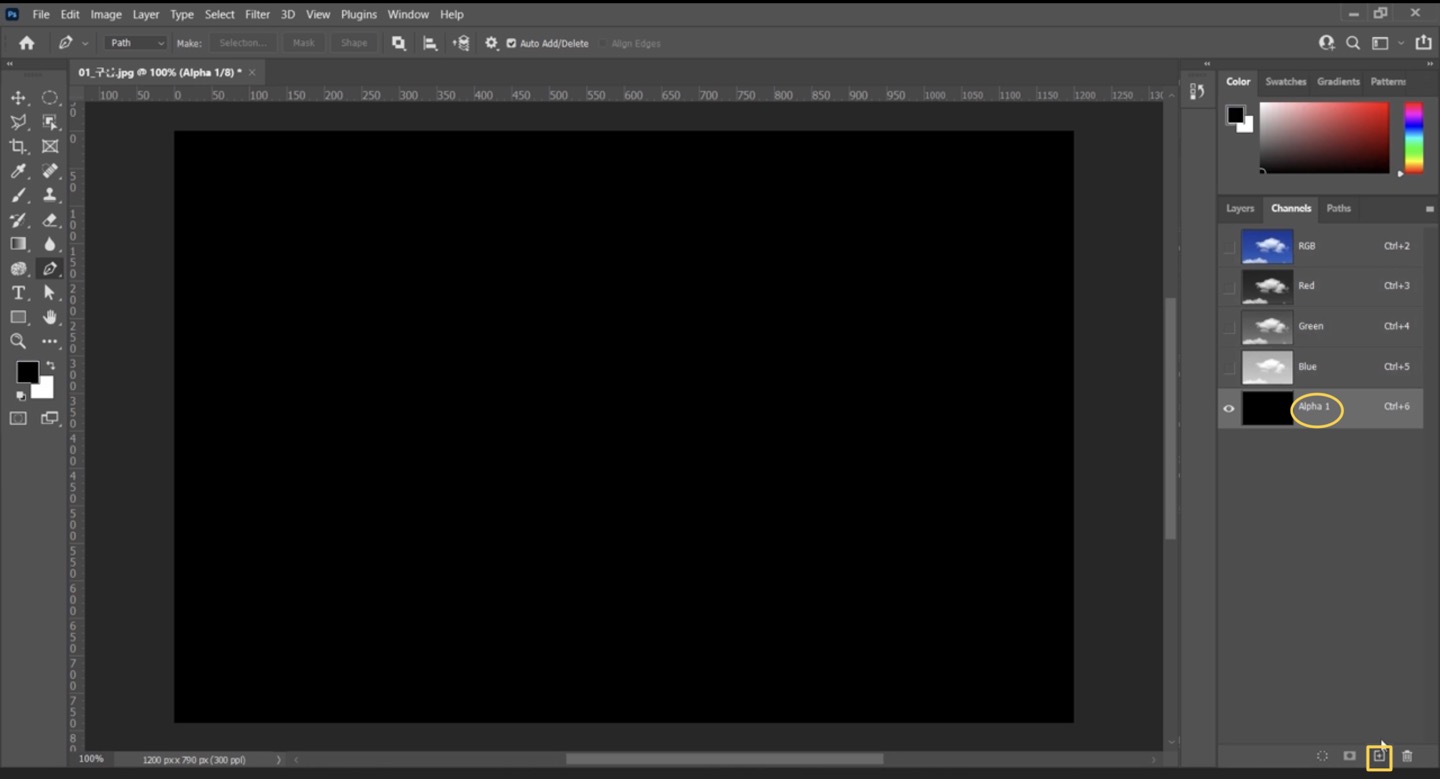The image size is (1440, 779).
Task: Select the Rectangle shape tool
Action: point(18,317)
